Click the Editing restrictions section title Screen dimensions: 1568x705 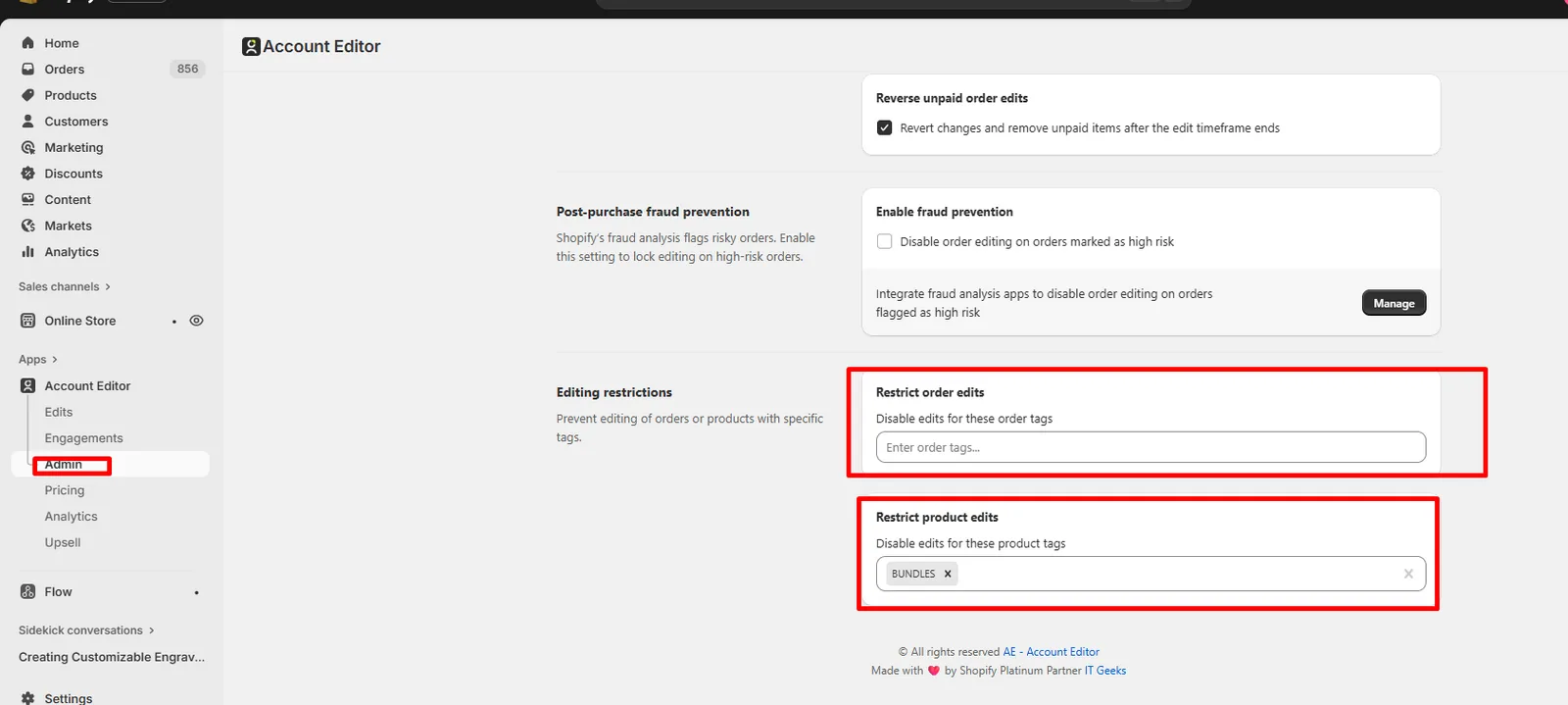click(614, 392)
